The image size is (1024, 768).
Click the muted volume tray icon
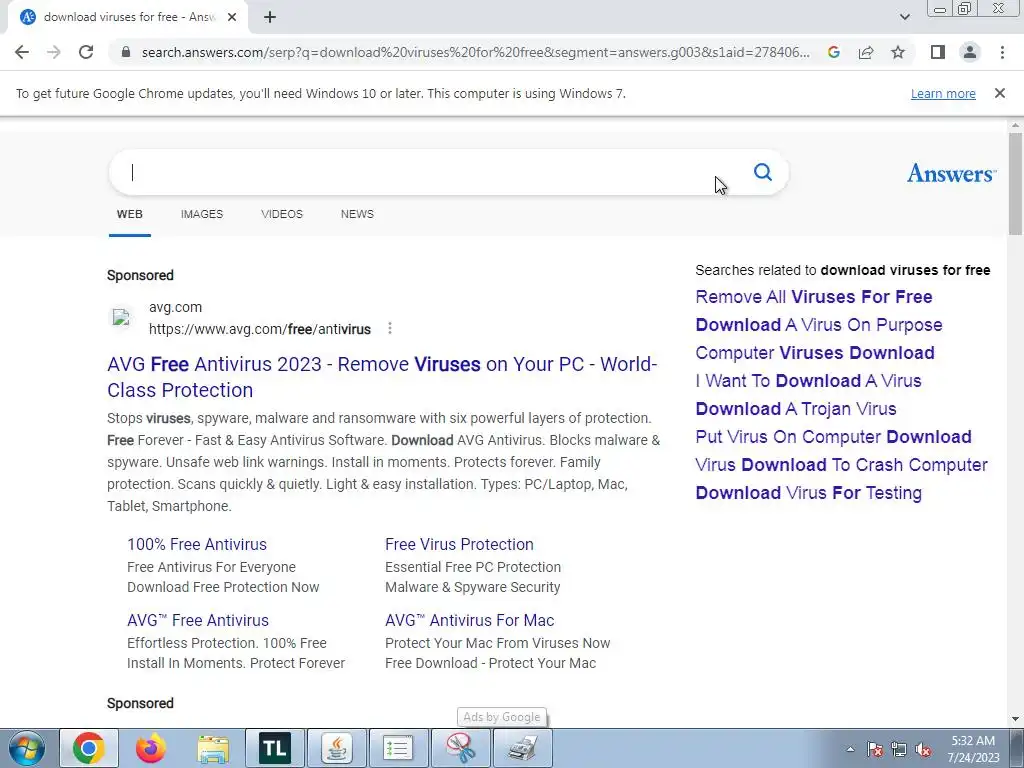coord(923,749)
